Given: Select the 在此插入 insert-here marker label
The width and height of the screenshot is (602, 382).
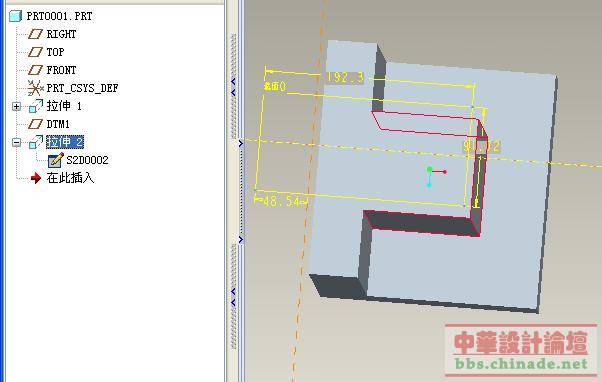Looking at the screenshot, I should coord(70,178).
